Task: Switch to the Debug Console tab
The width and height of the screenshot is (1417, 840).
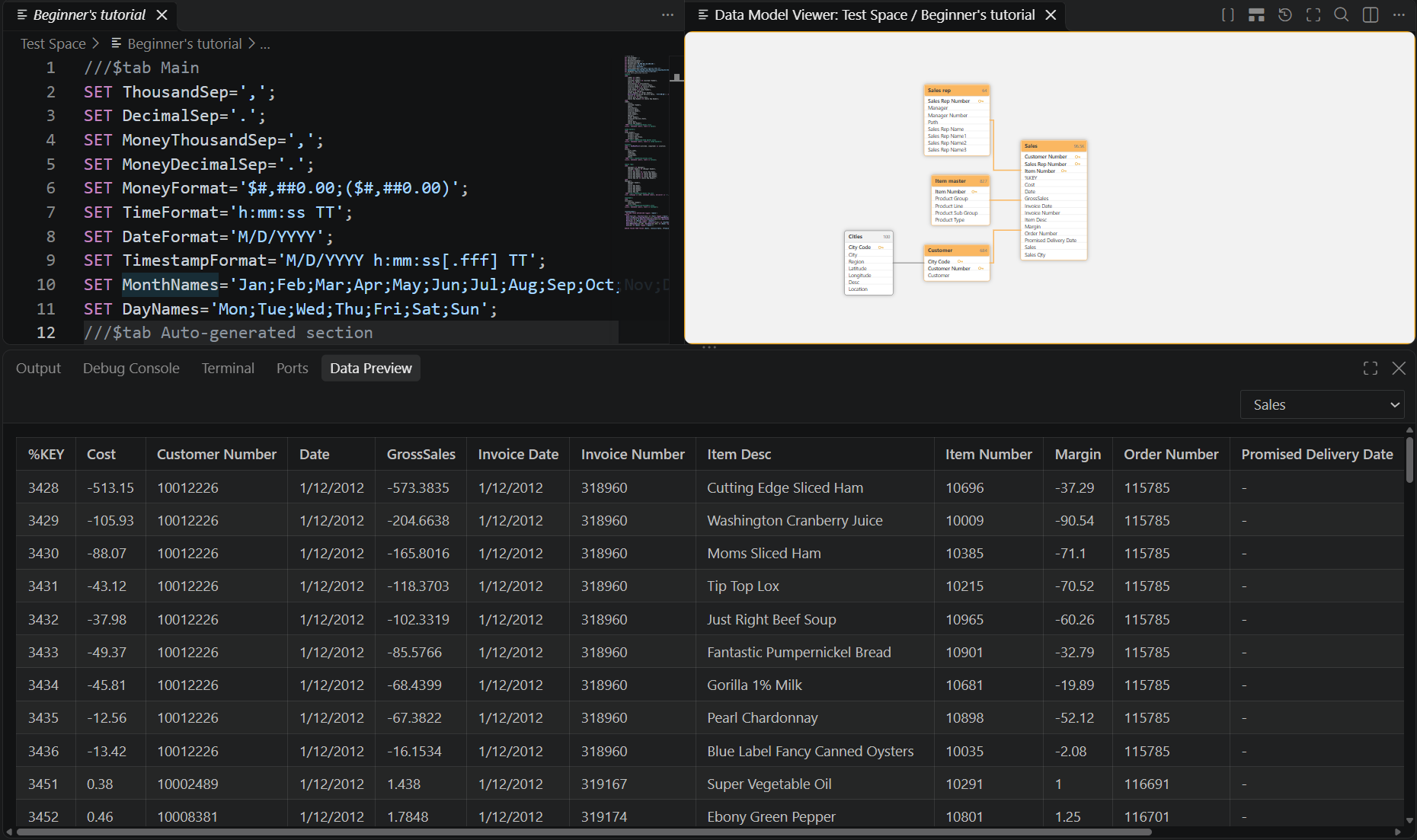Action: click(131, 369)
